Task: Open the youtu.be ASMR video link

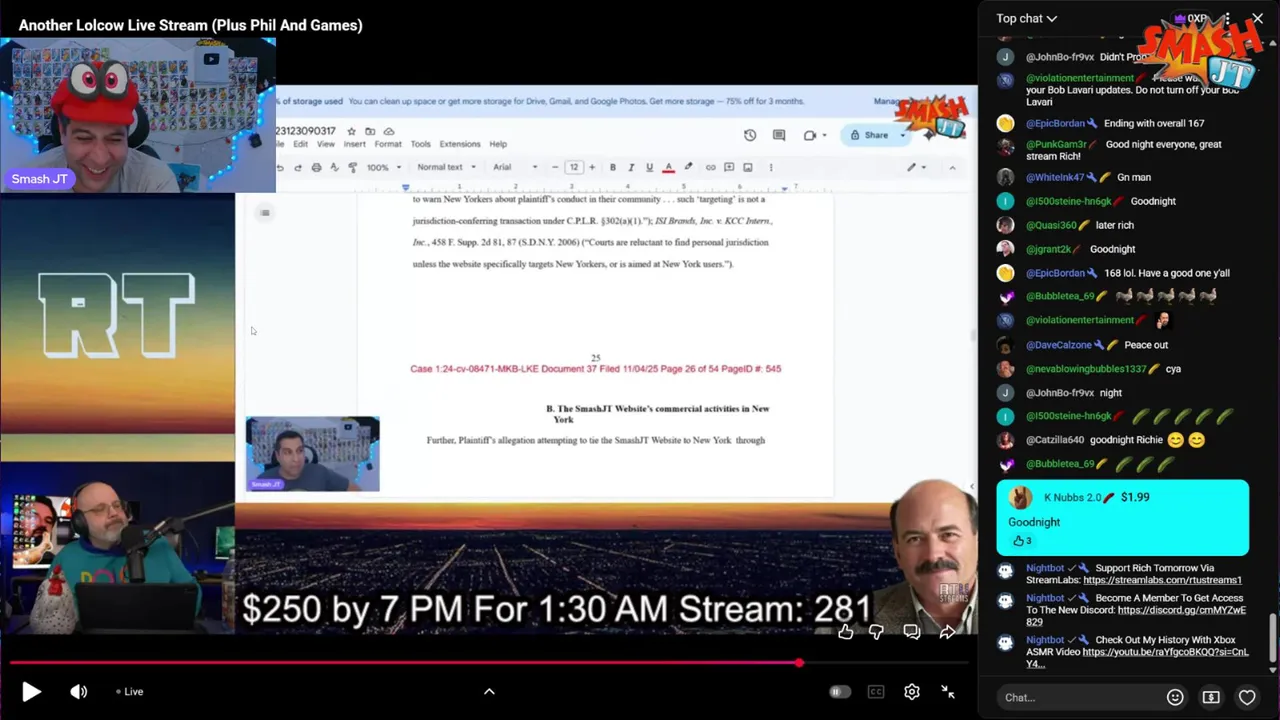Action: click(1138, 658)
